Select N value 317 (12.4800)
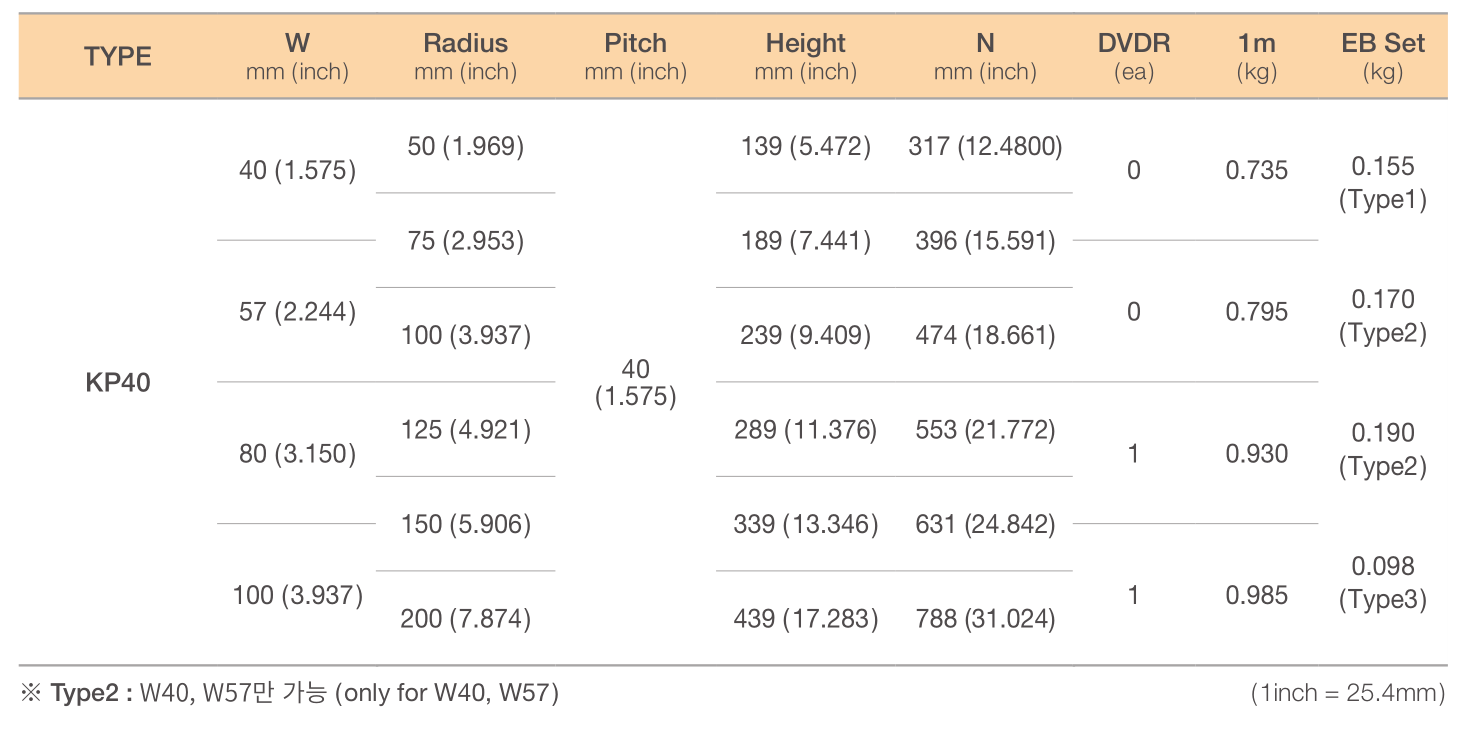Image resolution: width=1468 pixels, height=729 pixels. [x=986, y=146]
